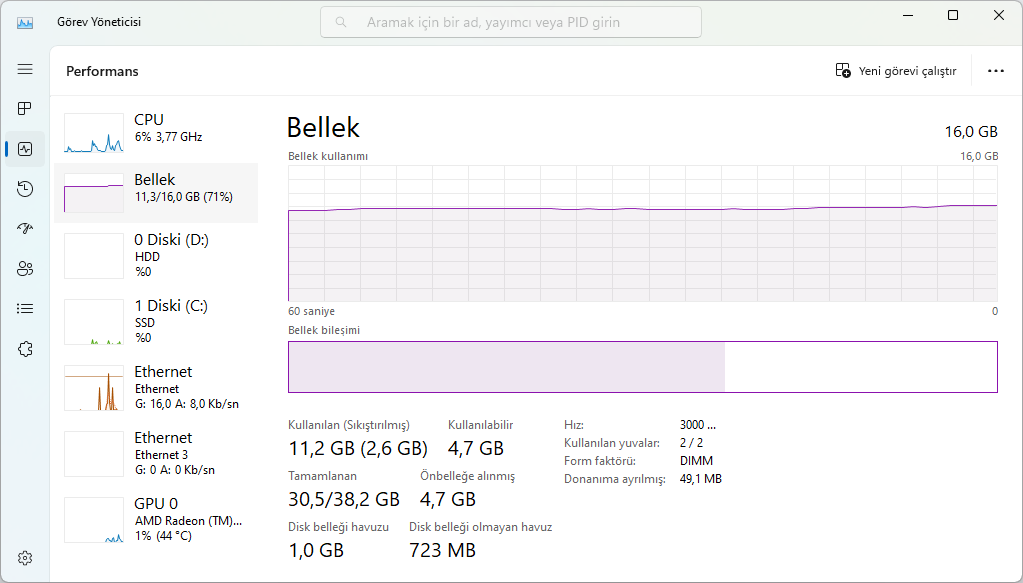Open the Users page icon
Screen dimensions: 1023x583
point(25,268)
